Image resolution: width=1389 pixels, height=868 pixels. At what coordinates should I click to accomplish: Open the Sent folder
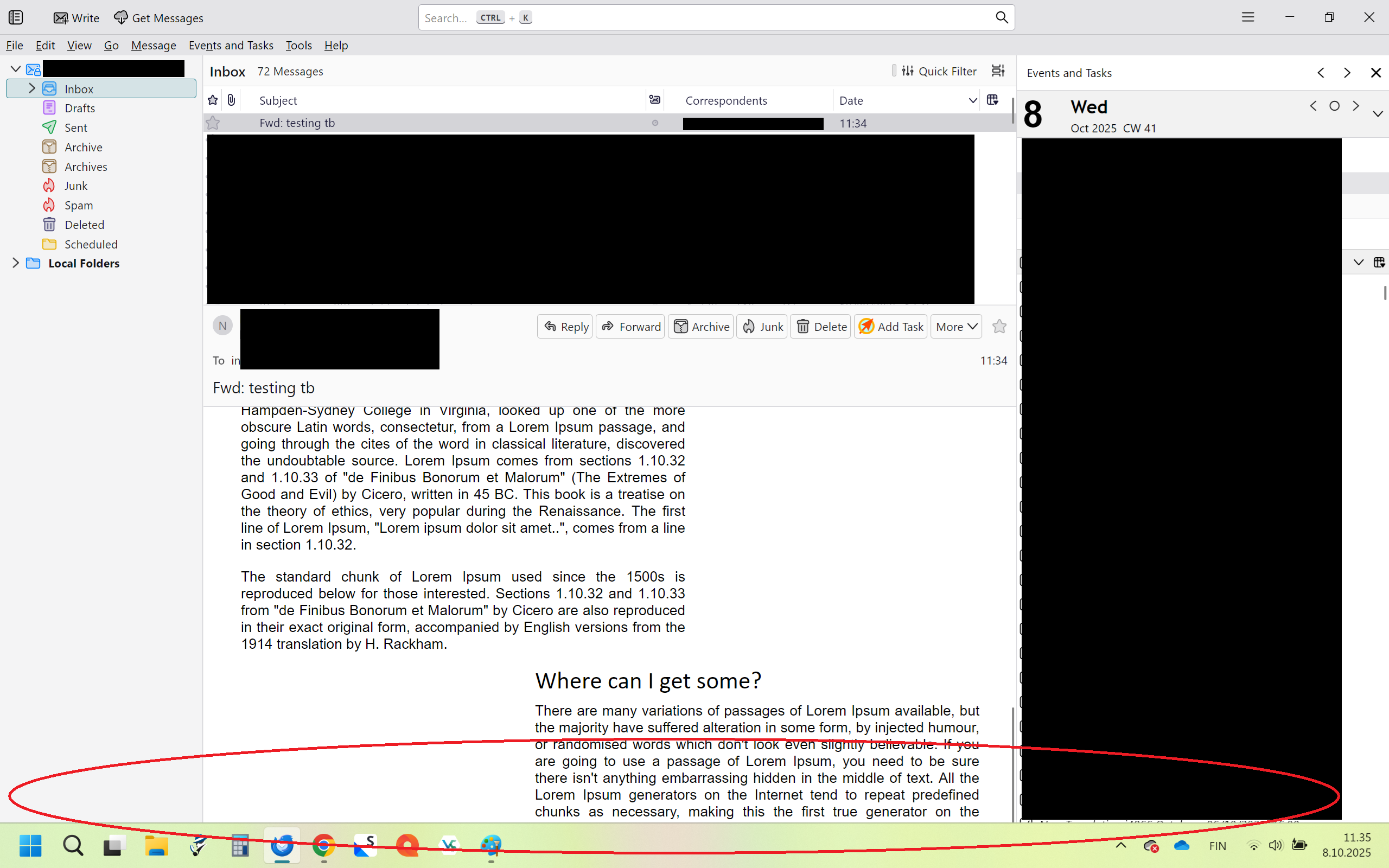click(75, 127)
